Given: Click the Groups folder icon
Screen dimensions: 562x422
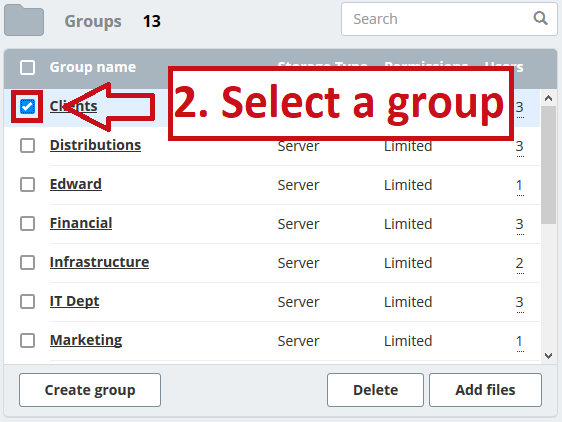Looking at the screenshot, I should pos(24,20).
